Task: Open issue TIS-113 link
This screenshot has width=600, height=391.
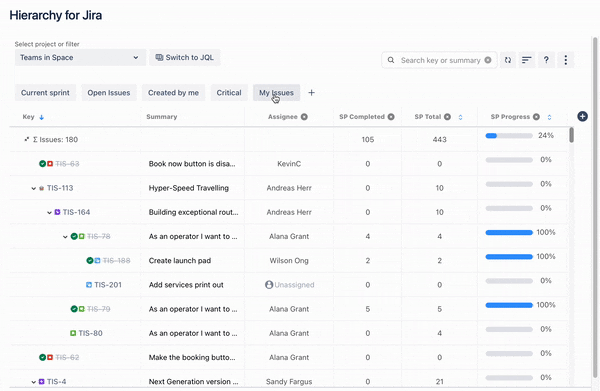Action: coord(60,188)
